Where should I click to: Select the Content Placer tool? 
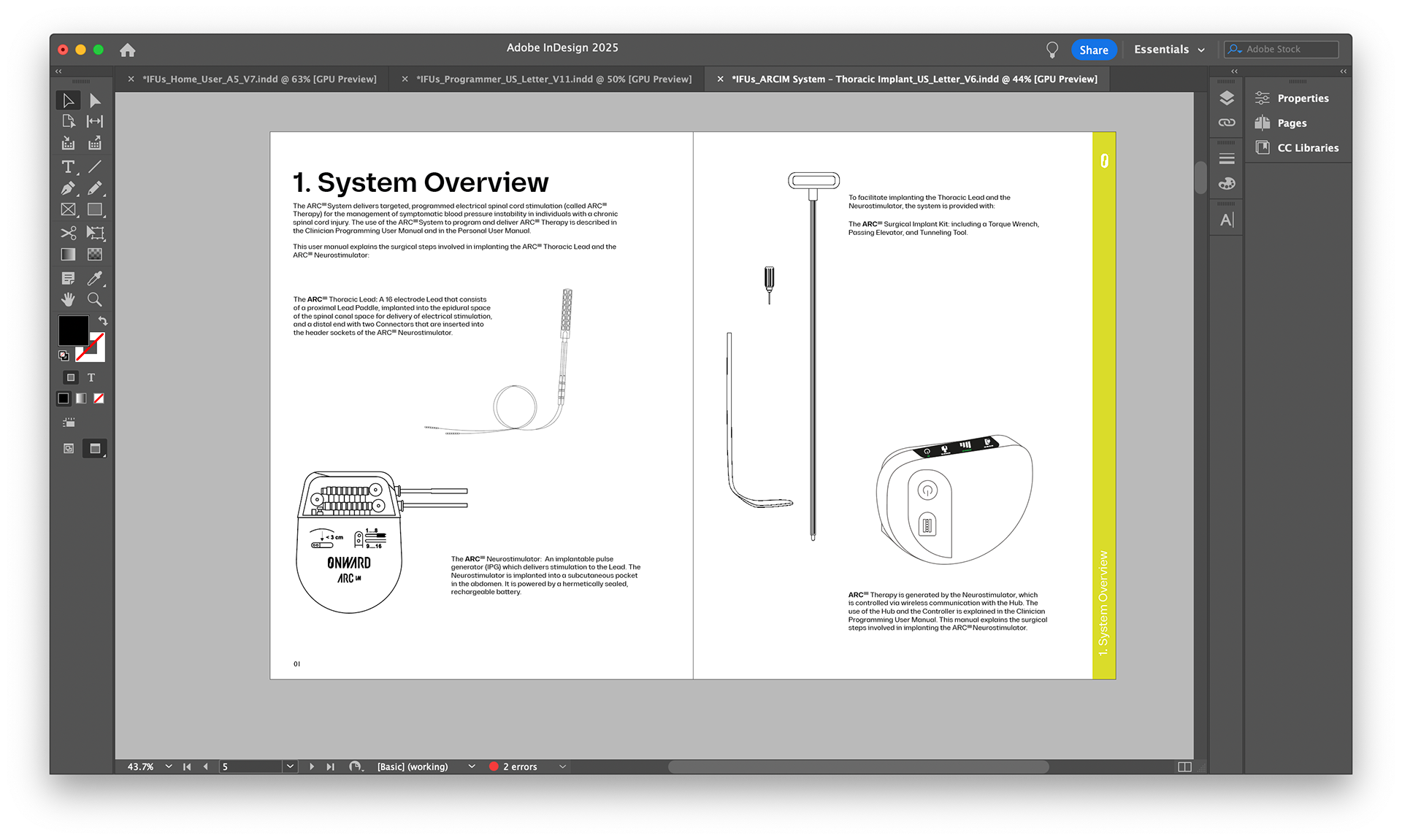95,143
